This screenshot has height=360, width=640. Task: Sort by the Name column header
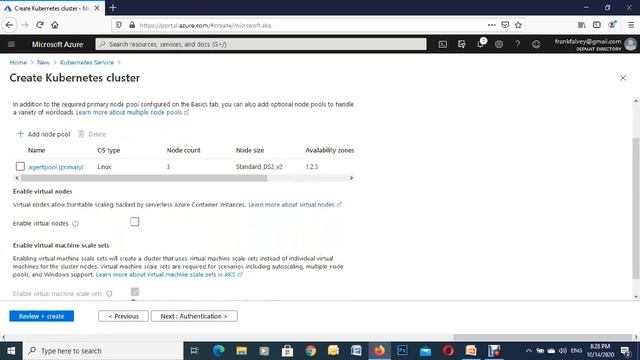(x=36, y=150)
